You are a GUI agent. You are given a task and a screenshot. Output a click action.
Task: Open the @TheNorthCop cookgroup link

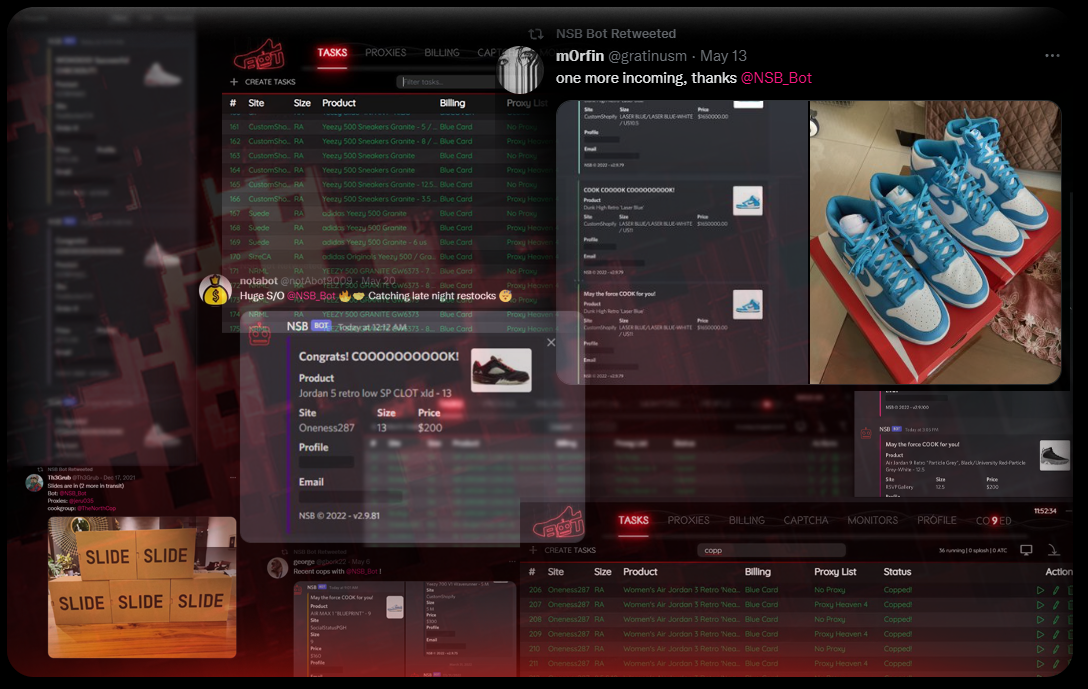97,508
